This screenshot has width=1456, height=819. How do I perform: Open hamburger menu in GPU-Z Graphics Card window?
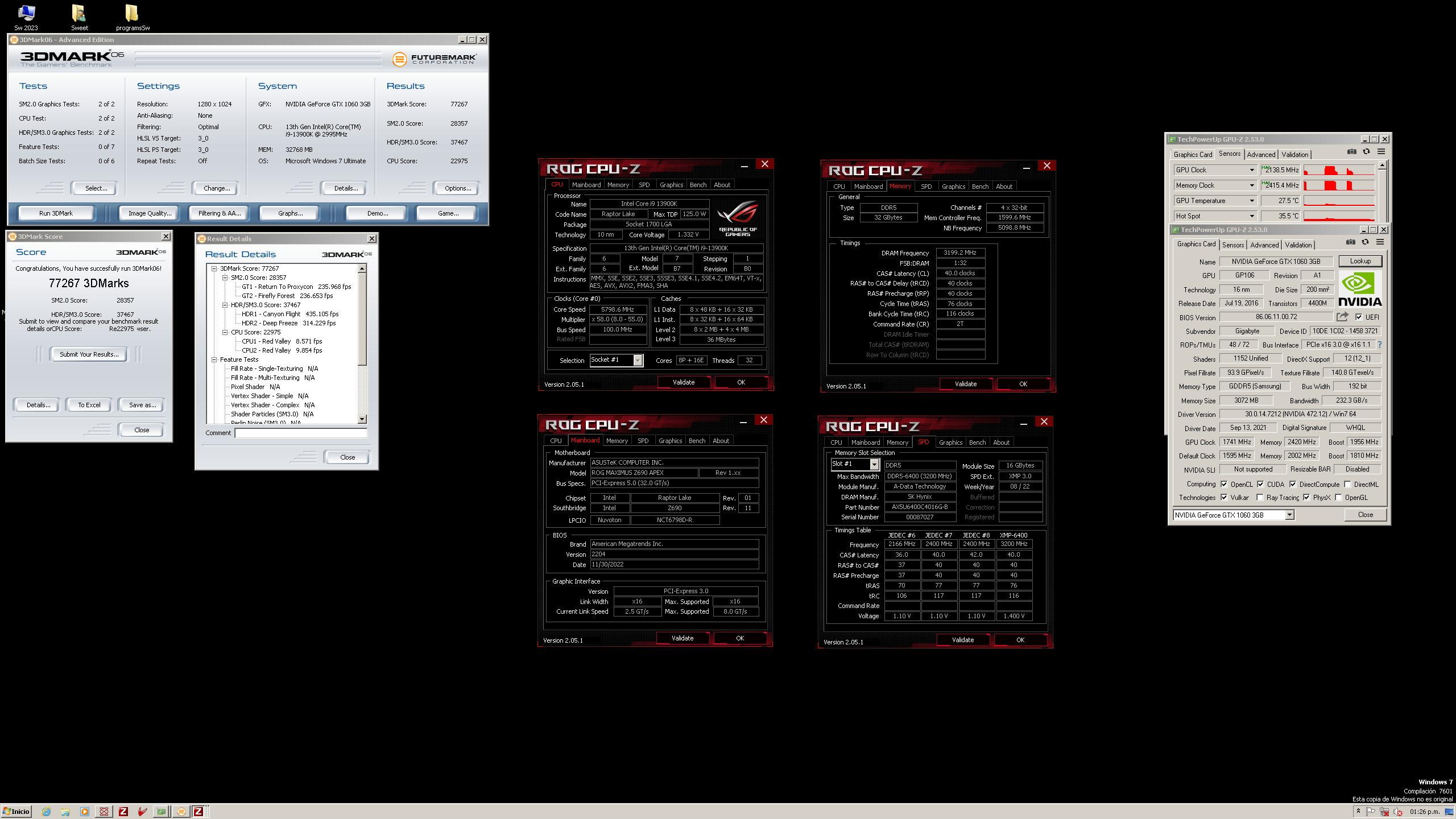coord(1380,242)
